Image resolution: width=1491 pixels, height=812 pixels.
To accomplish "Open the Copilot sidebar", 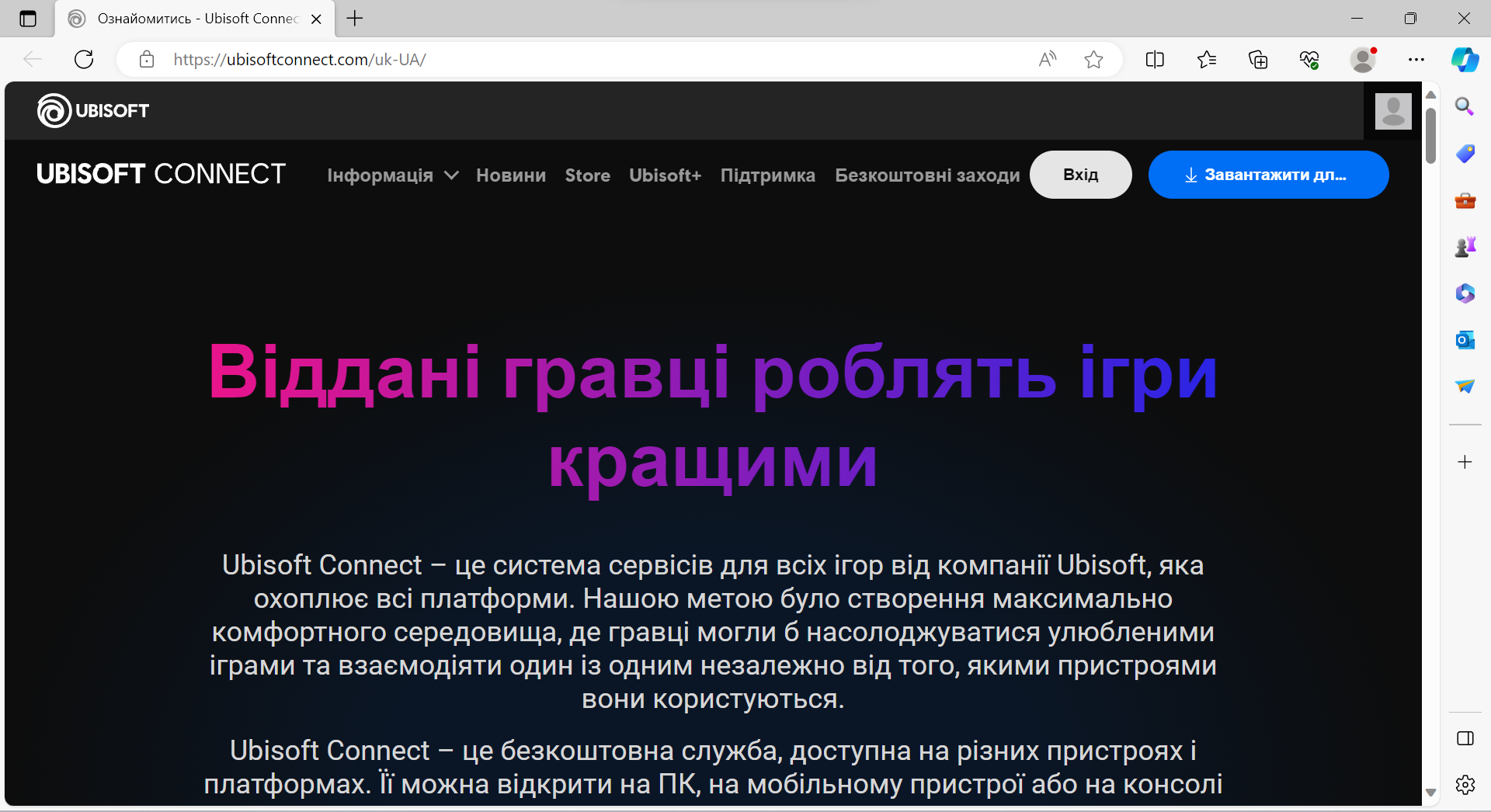I will (x=1465, y=59).
